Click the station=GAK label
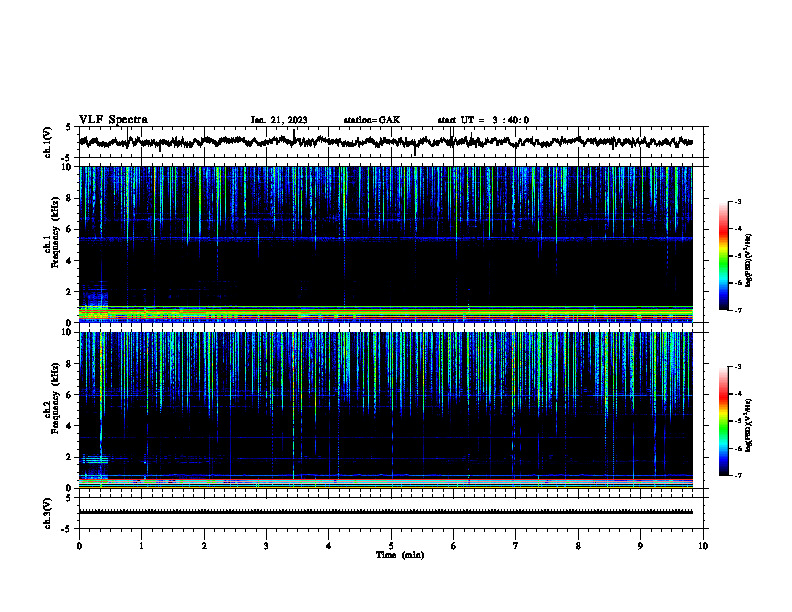792x612 pixels. pyautogui.click(x=372, y=120)
